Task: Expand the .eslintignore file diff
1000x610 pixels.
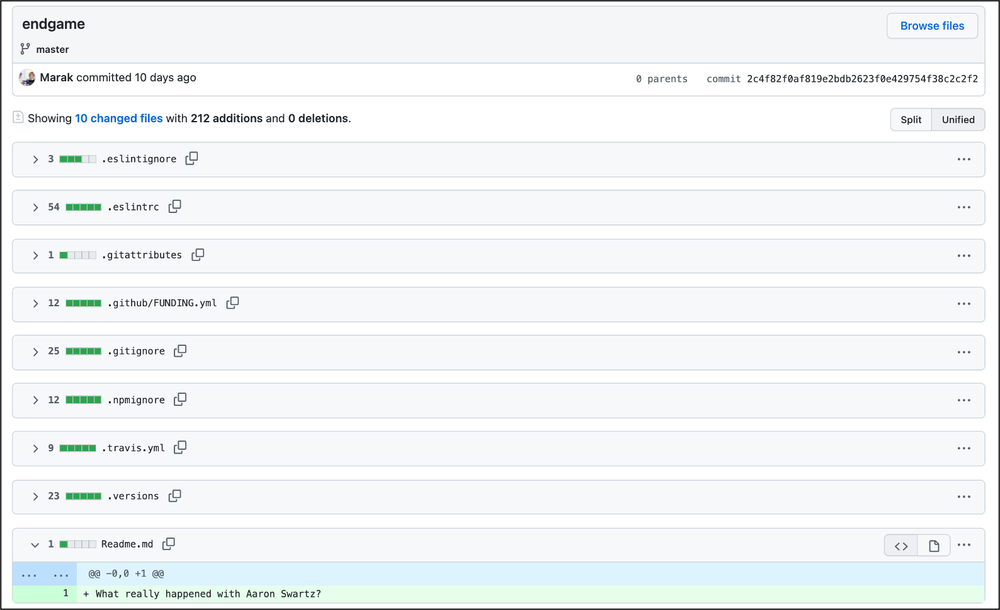Action: tap(35, 159)
